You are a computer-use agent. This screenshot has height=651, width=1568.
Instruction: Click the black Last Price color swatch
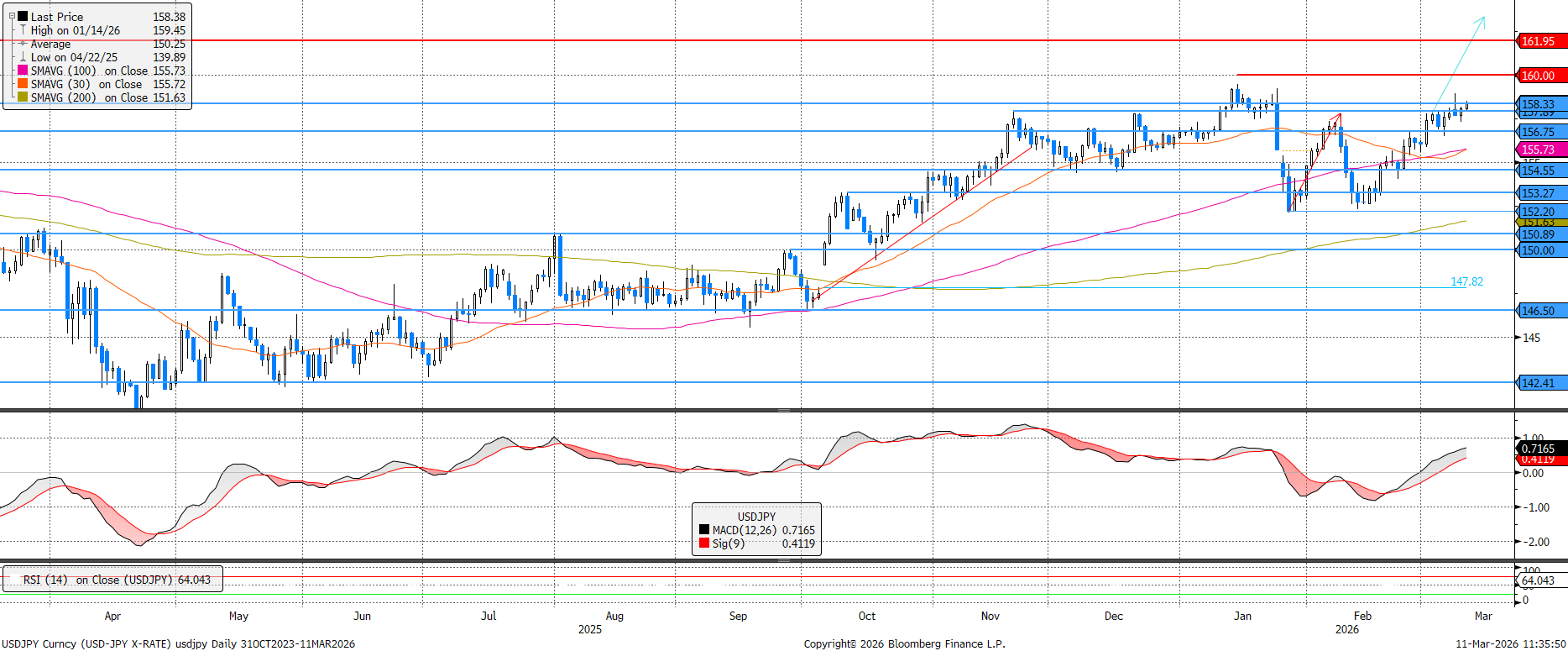[x=23, y=16]
